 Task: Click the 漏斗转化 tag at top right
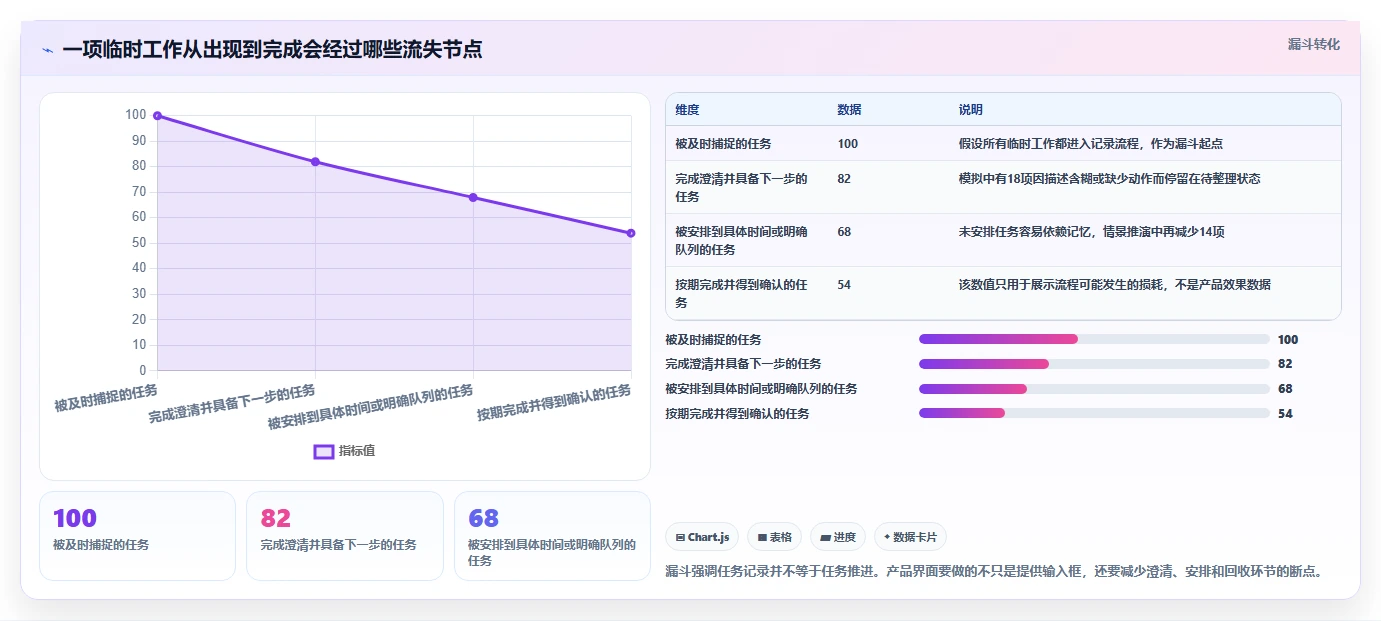(1313, 44)
